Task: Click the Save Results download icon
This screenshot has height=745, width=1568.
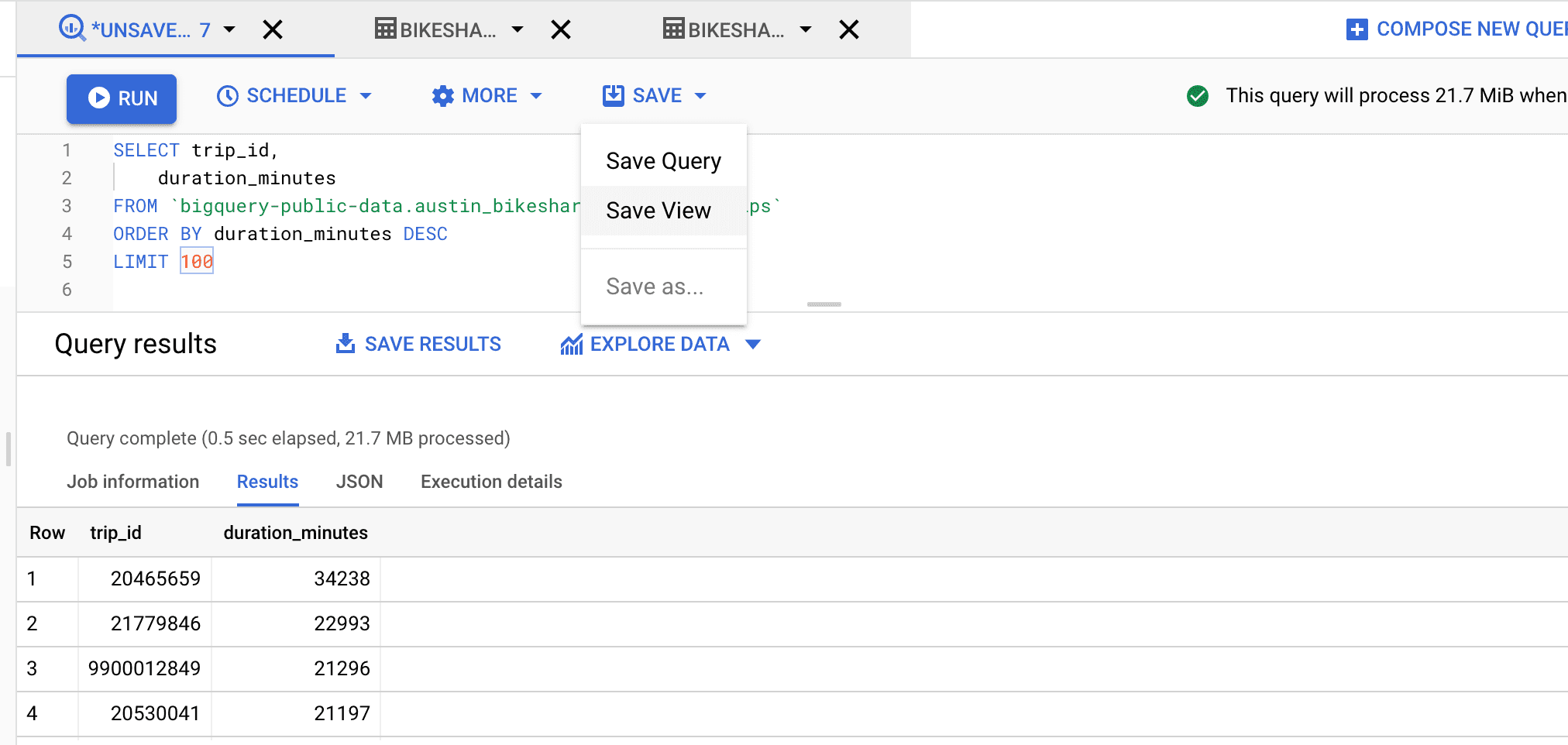Action: [345, 344]
